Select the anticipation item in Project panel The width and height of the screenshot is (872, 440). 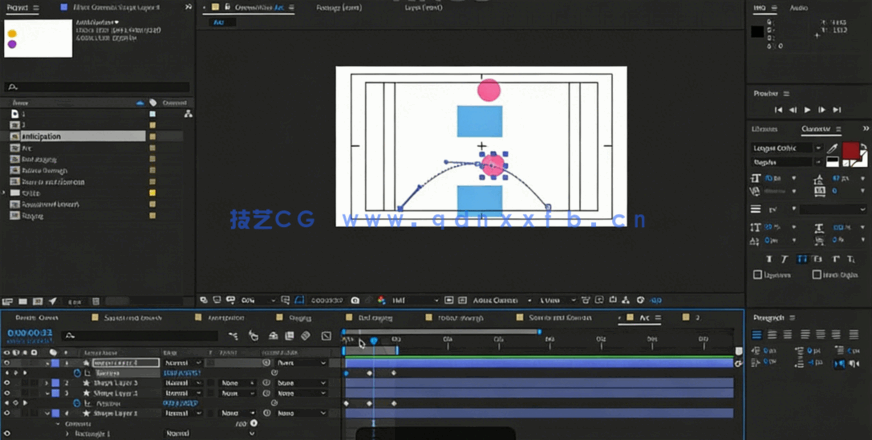[43, 136]
